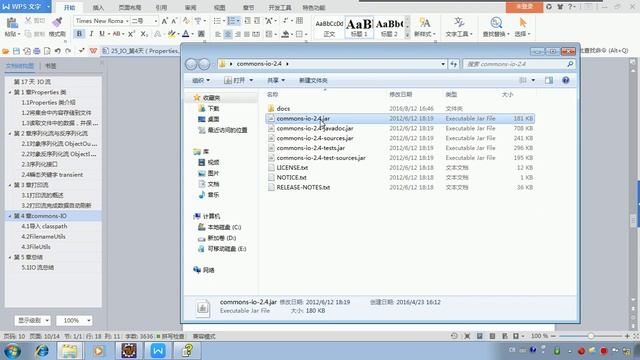Image resolution: width=640 pixels, height=360 pixels.
Task: Switch to the 页面布局 ribbon tab
Action: pyautogui.click(x=130, y=8)
